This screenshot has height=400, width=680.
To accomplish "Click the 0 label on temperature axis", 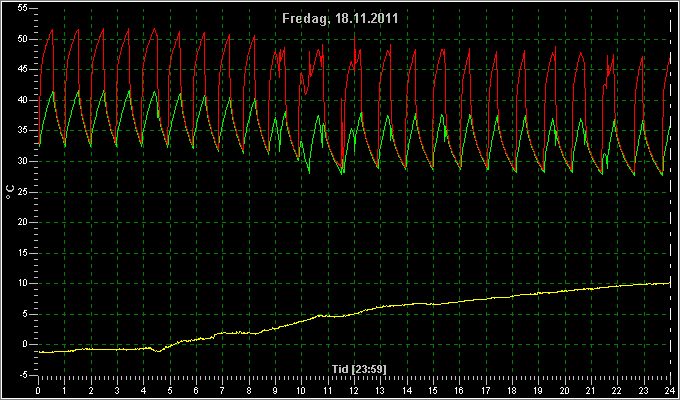I will coord(25,344).
